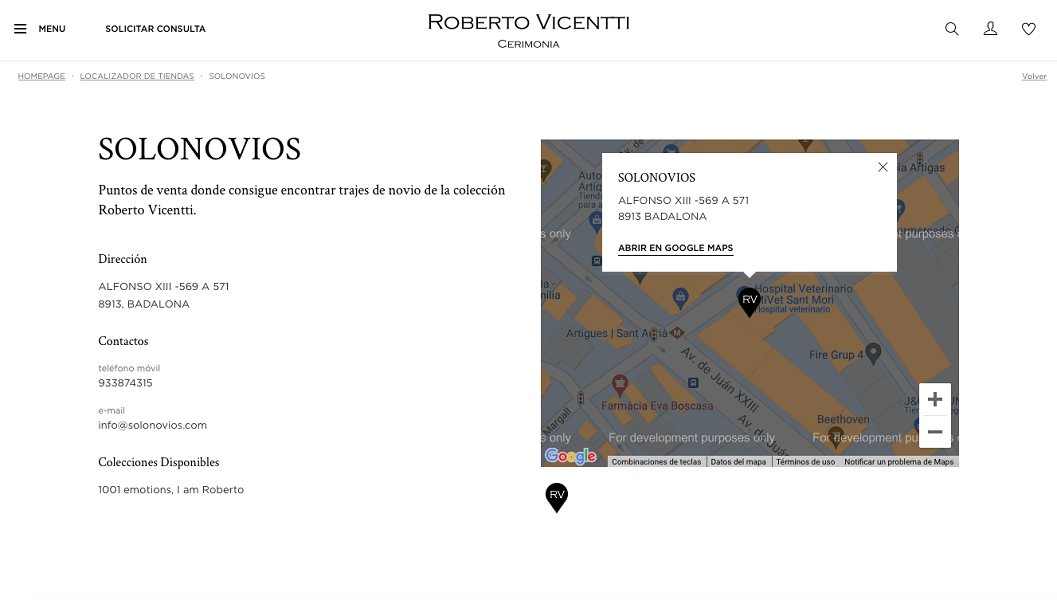Click the Roberto Vicentti Cerimonia logo

pyautogui.click(x=528, y=30)
